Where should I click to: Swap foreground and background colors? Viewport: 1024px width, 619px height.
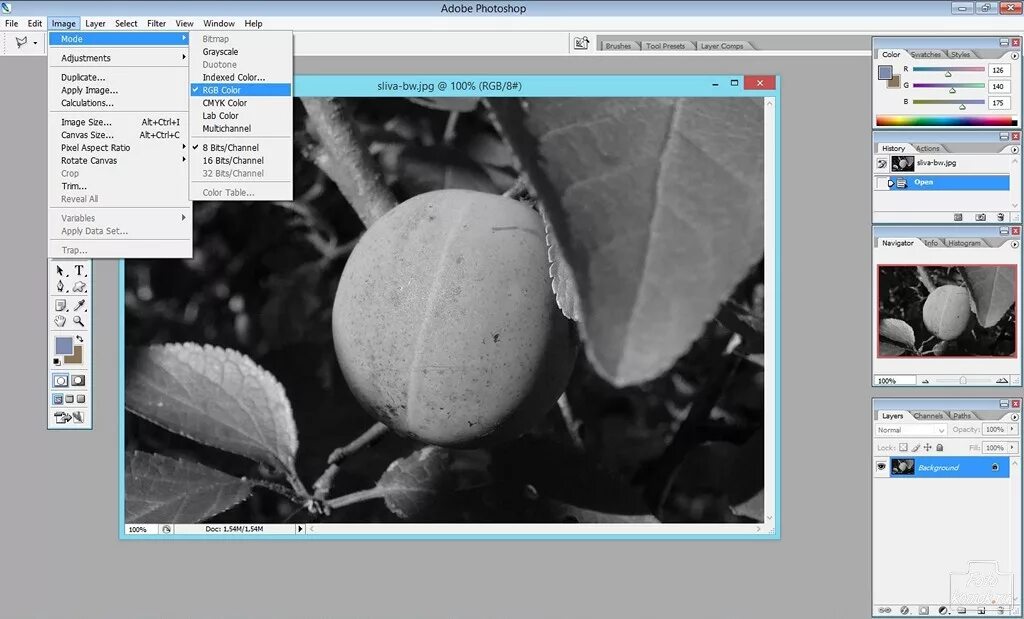pos(80,339)
